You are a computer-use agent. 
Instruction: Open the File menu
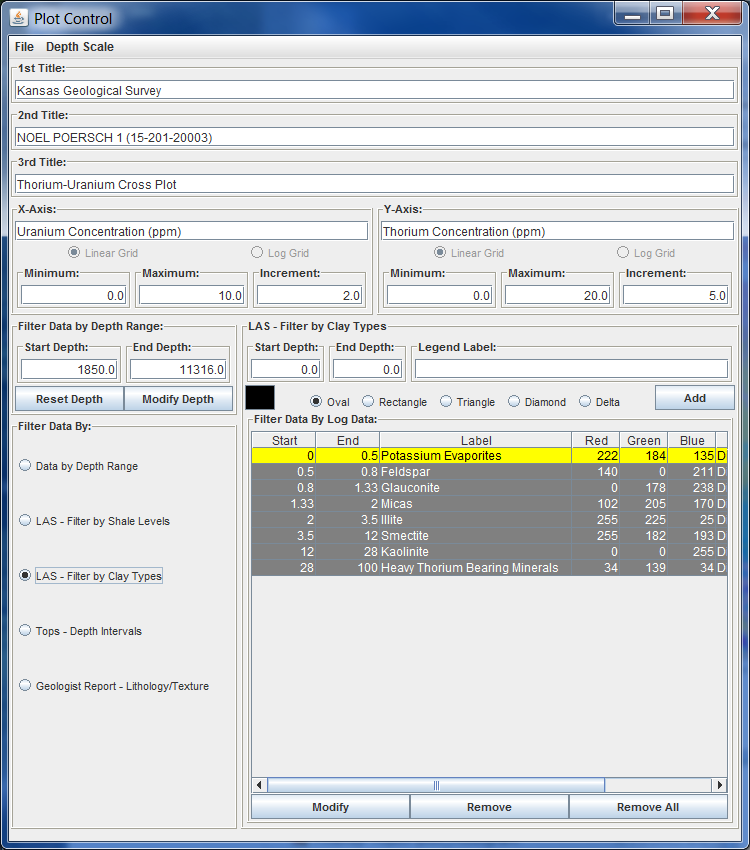(24, 47)
